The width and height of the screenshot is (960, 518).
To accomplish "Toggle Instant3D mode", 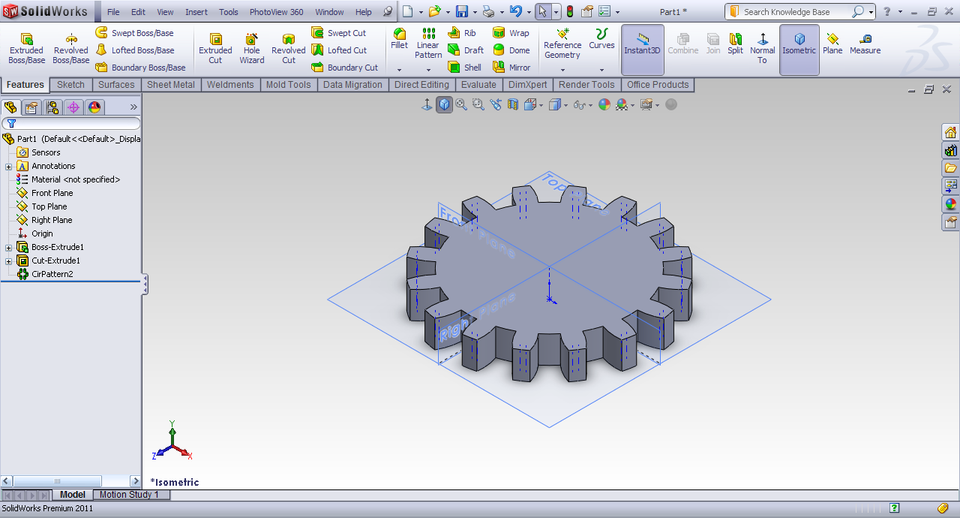I will (x=642, y=43).
